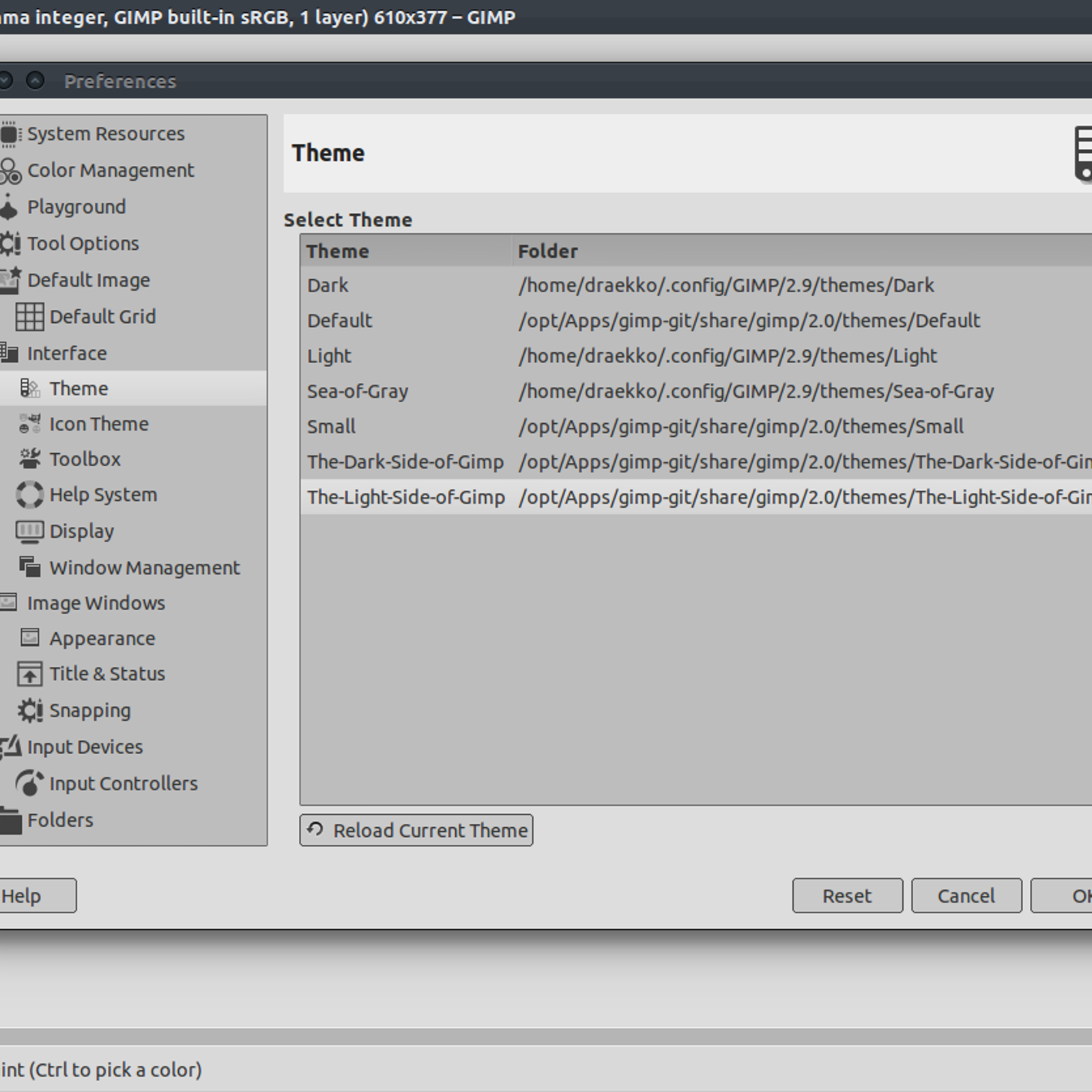Open Appearance settings page

tap(102, 639)
